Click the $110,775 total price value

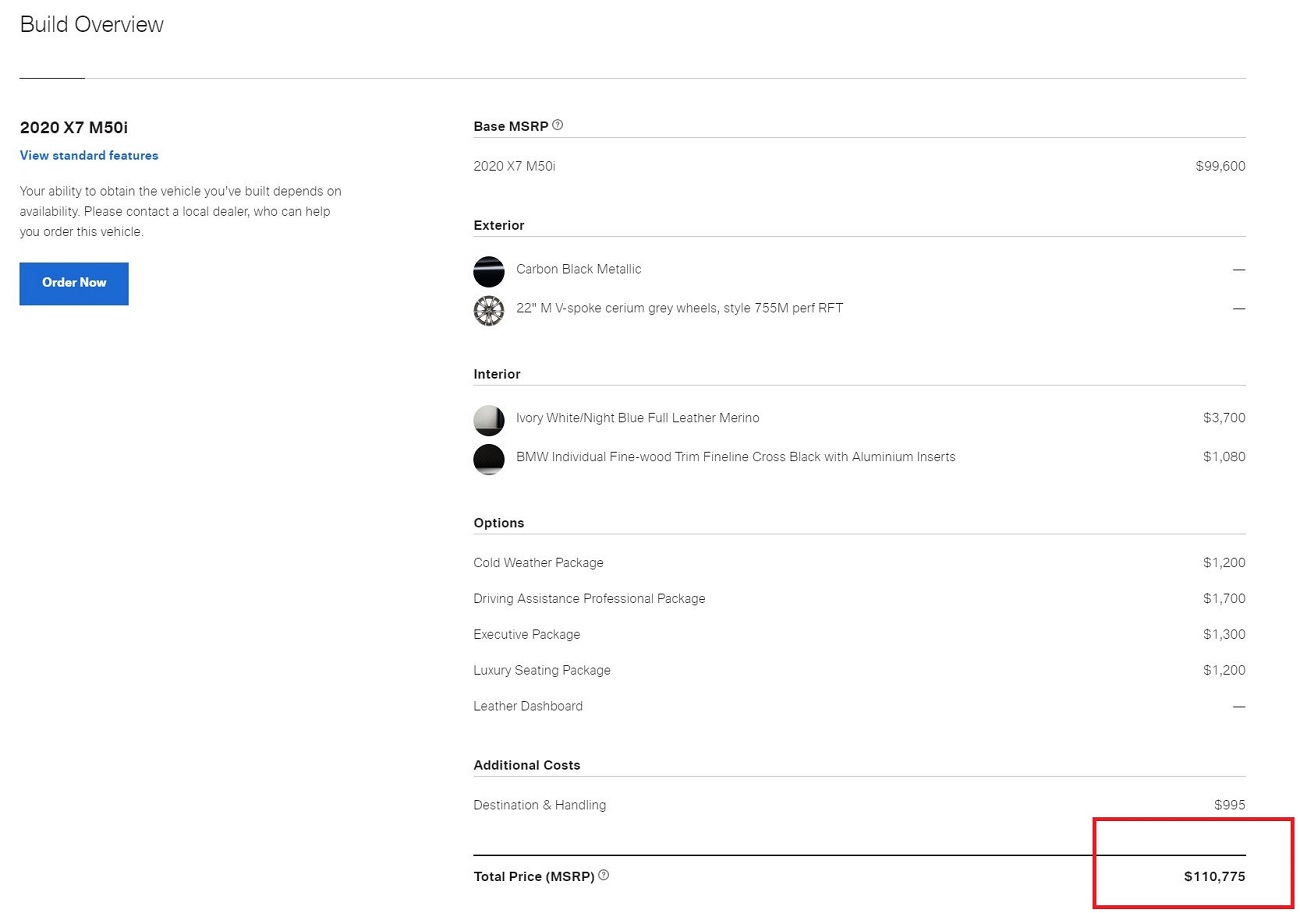(x=1214, y=877)
